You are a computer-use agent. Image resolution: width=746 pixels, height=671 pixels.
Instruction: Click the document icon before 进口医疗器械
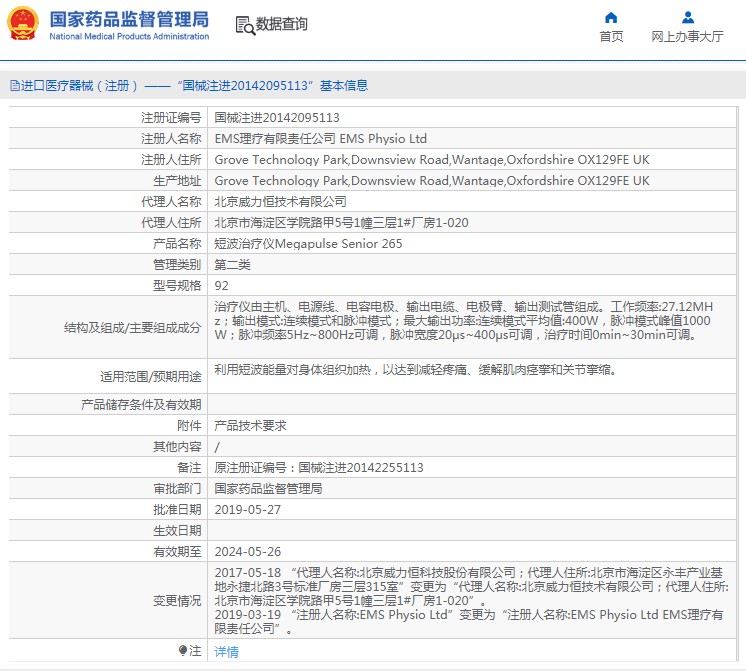tap(15, 86)
